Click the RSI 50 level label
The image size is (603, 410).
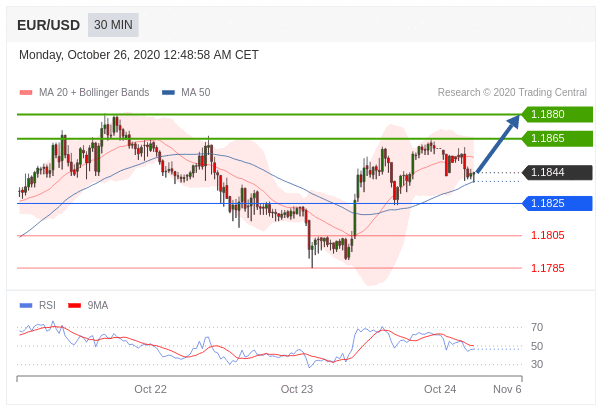(537, 346)
